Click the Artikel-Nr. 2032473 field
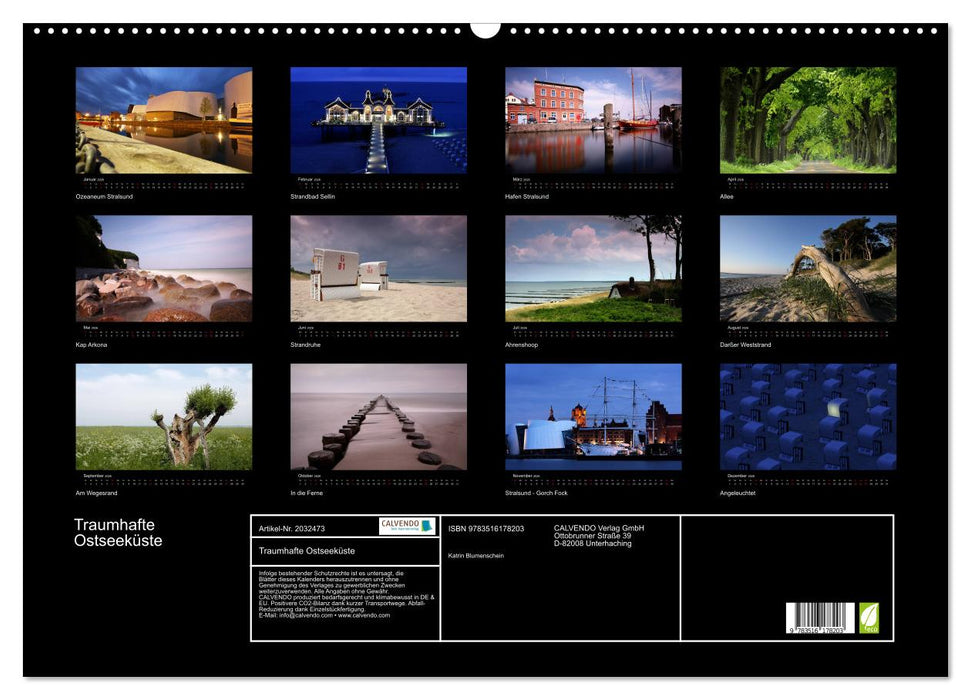The height and width of the screenshot is (700, 971). coord(291,528)
